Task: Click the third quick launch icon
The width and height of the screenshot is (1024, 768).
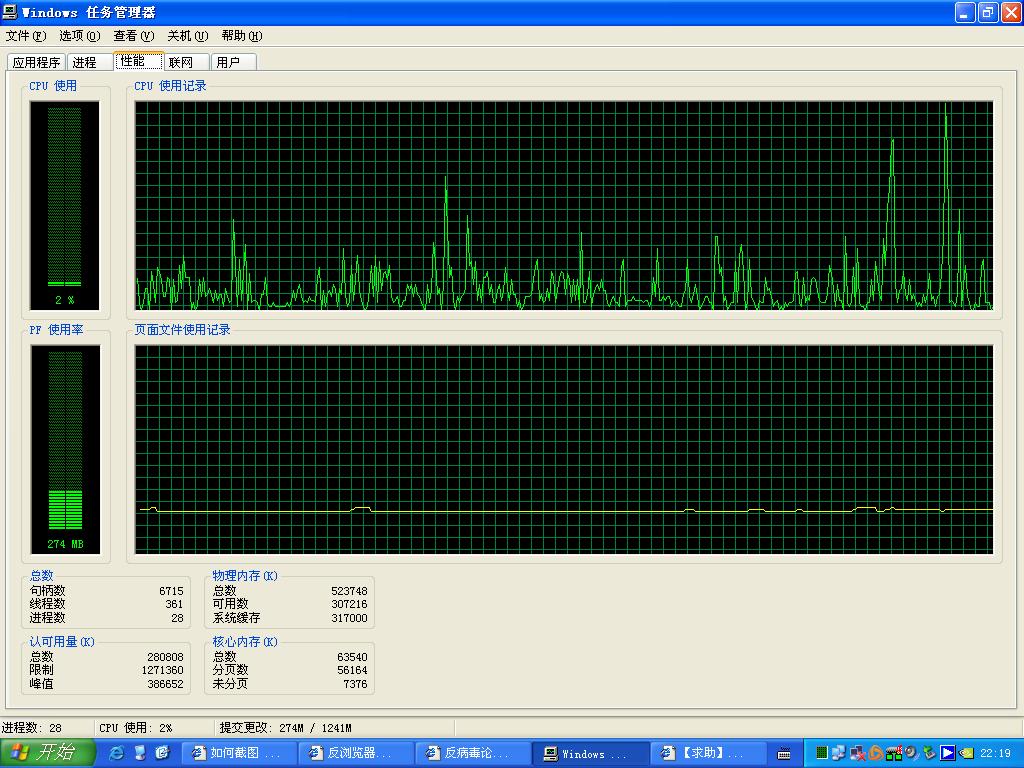Action: (x=163, y=752)
